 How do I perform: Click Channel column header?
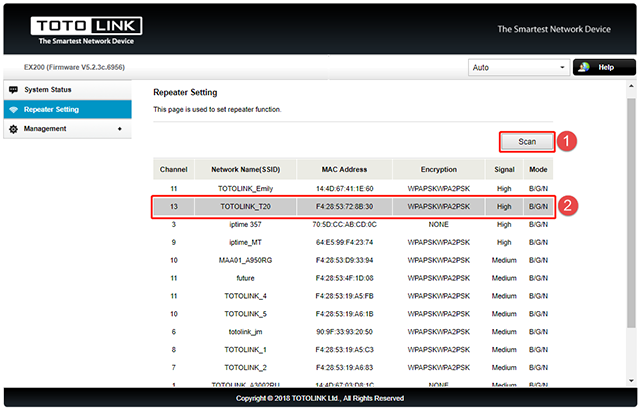173,169
